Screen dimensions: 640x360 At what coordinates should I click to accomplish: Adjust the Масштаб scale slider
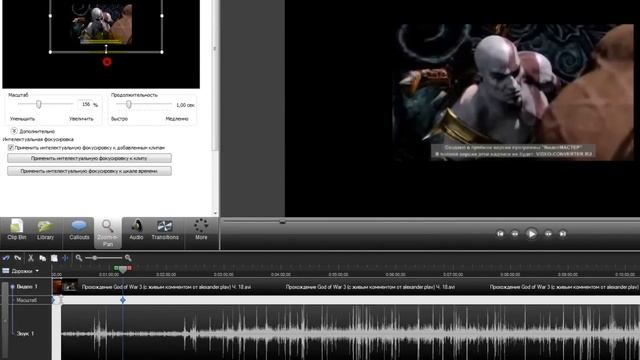tap(38, 104)
